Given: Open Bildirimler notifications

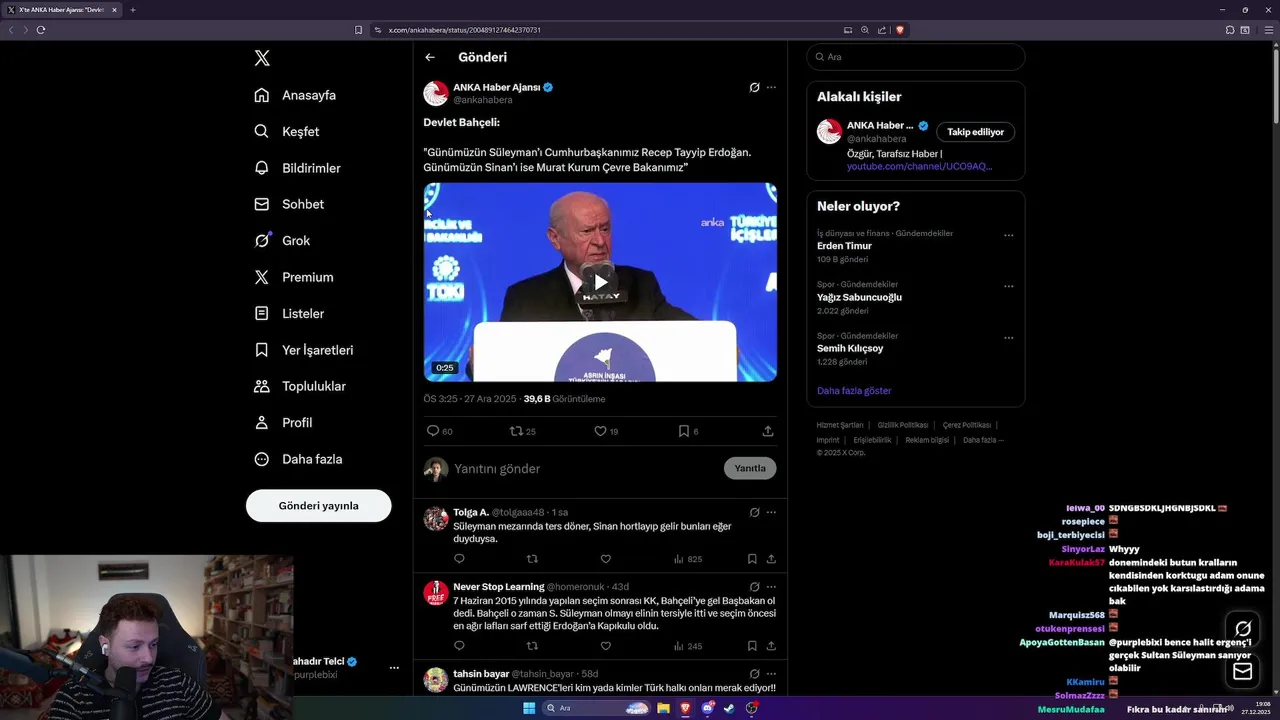Looking at the screenshot, I should [x=298, y=168].
